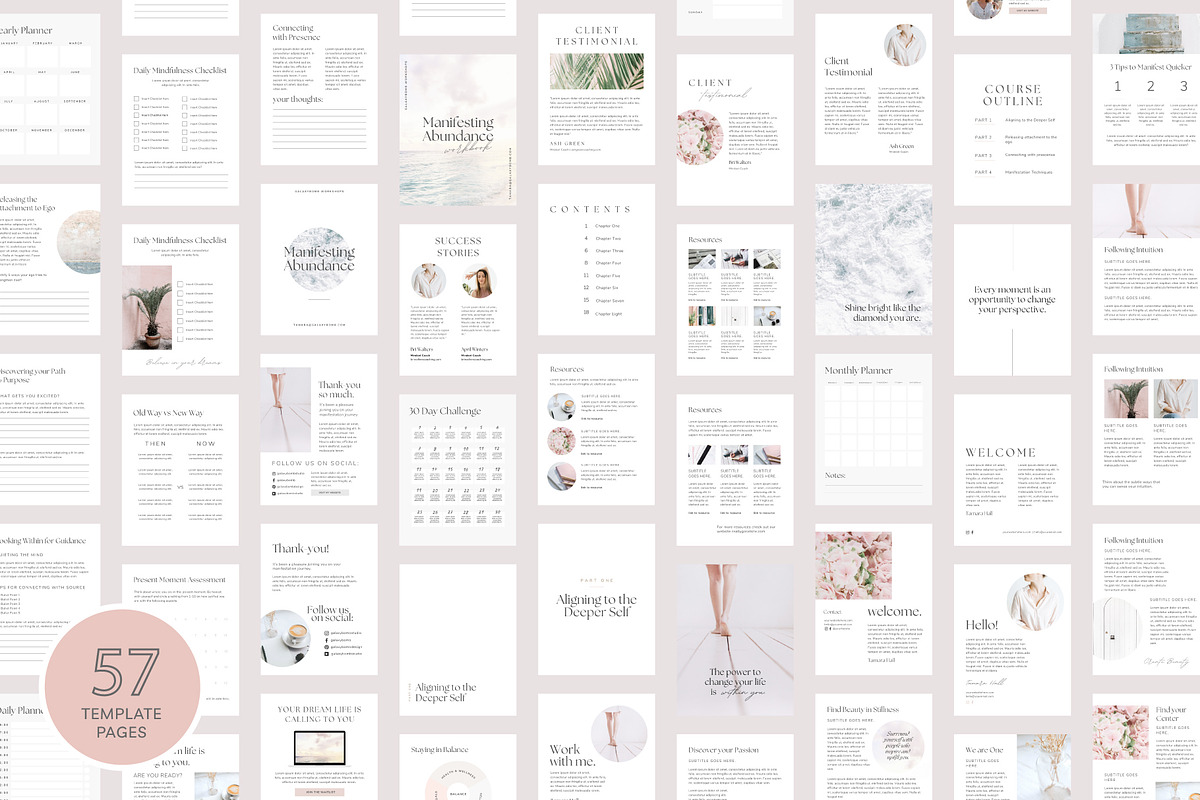Select the Shine bright like the diamond page
1200x800 pixels.
[874, 260]
